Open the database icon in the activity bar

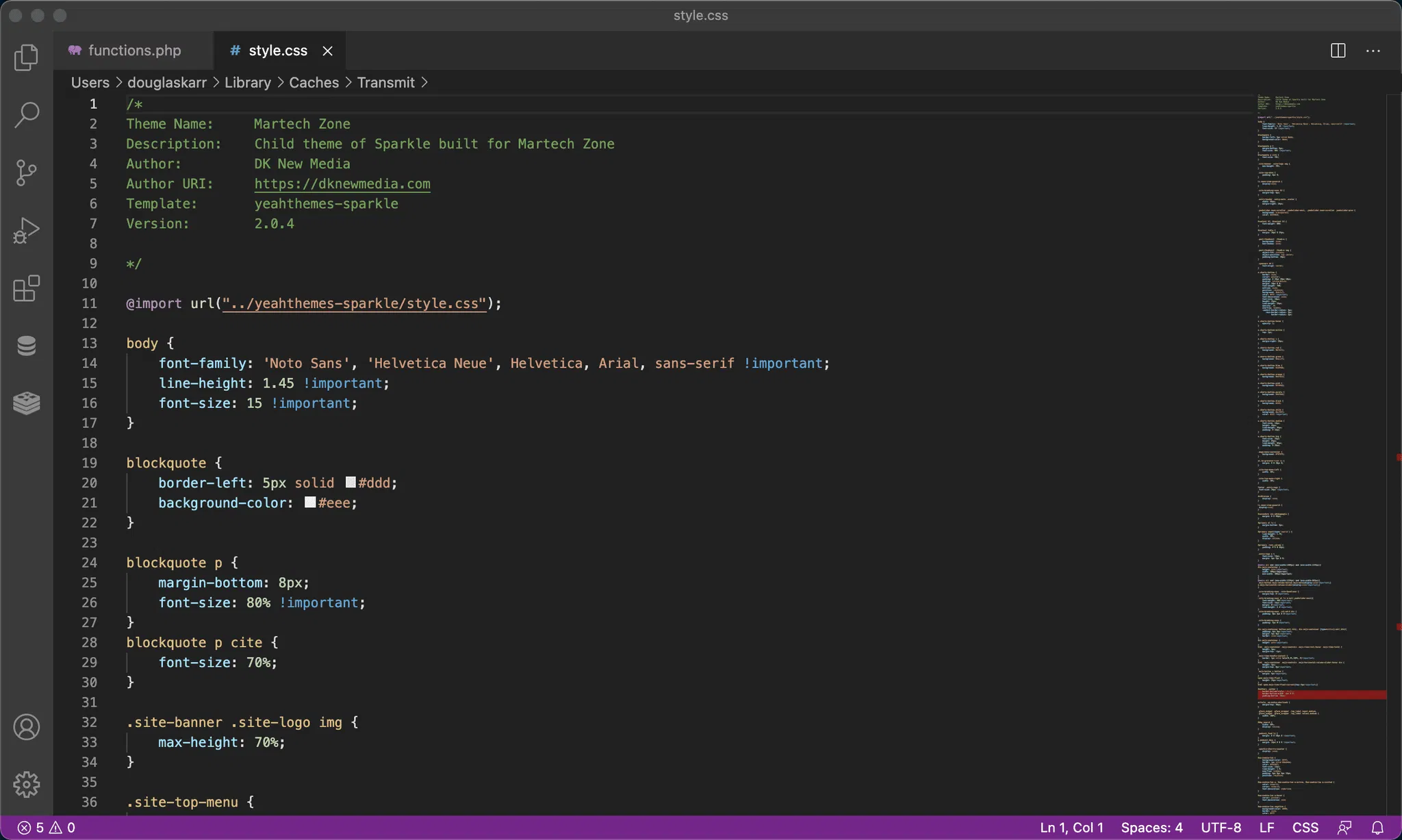point(26,346)
